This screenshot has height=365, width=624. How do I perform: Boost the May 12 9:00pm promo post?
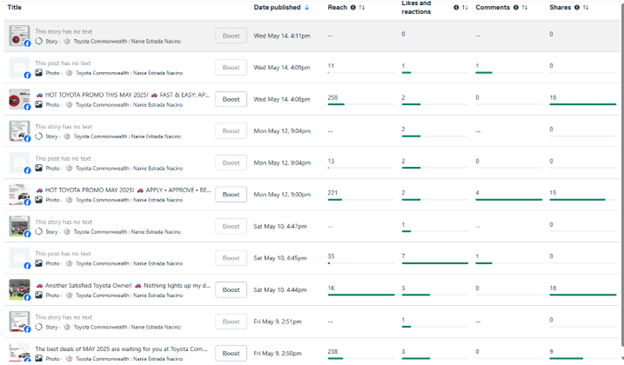click(x=231, y=194)
